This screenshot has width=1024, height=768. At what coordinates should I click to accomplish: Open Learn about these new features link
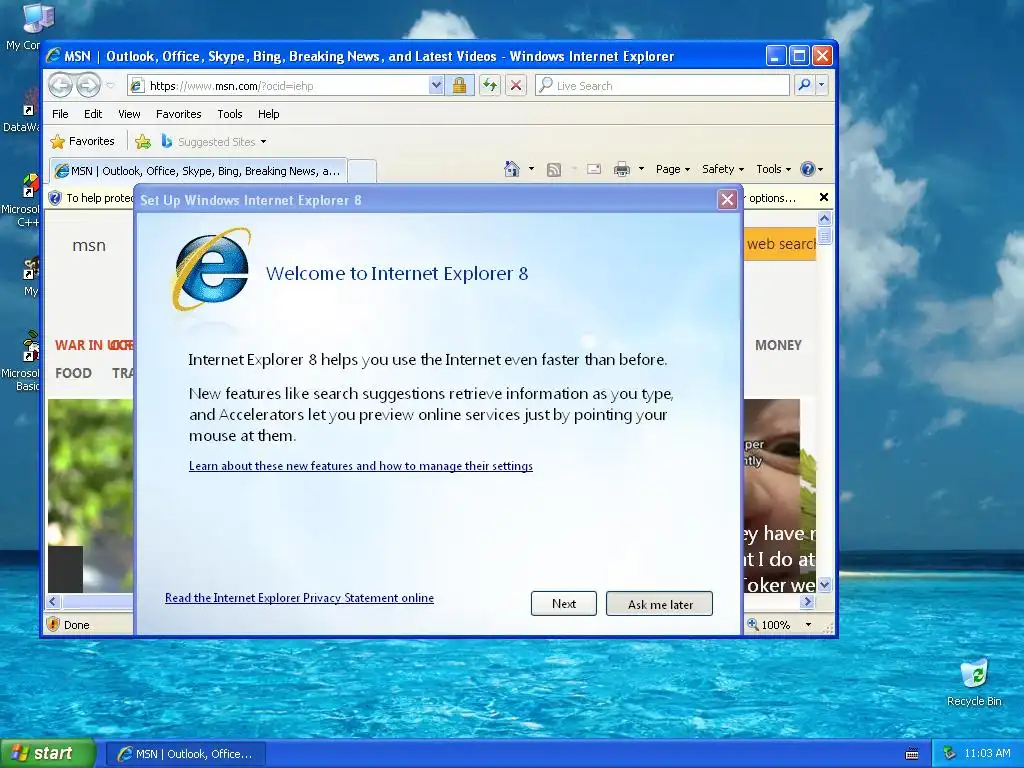pyautogui.click(x=360, y=466)
